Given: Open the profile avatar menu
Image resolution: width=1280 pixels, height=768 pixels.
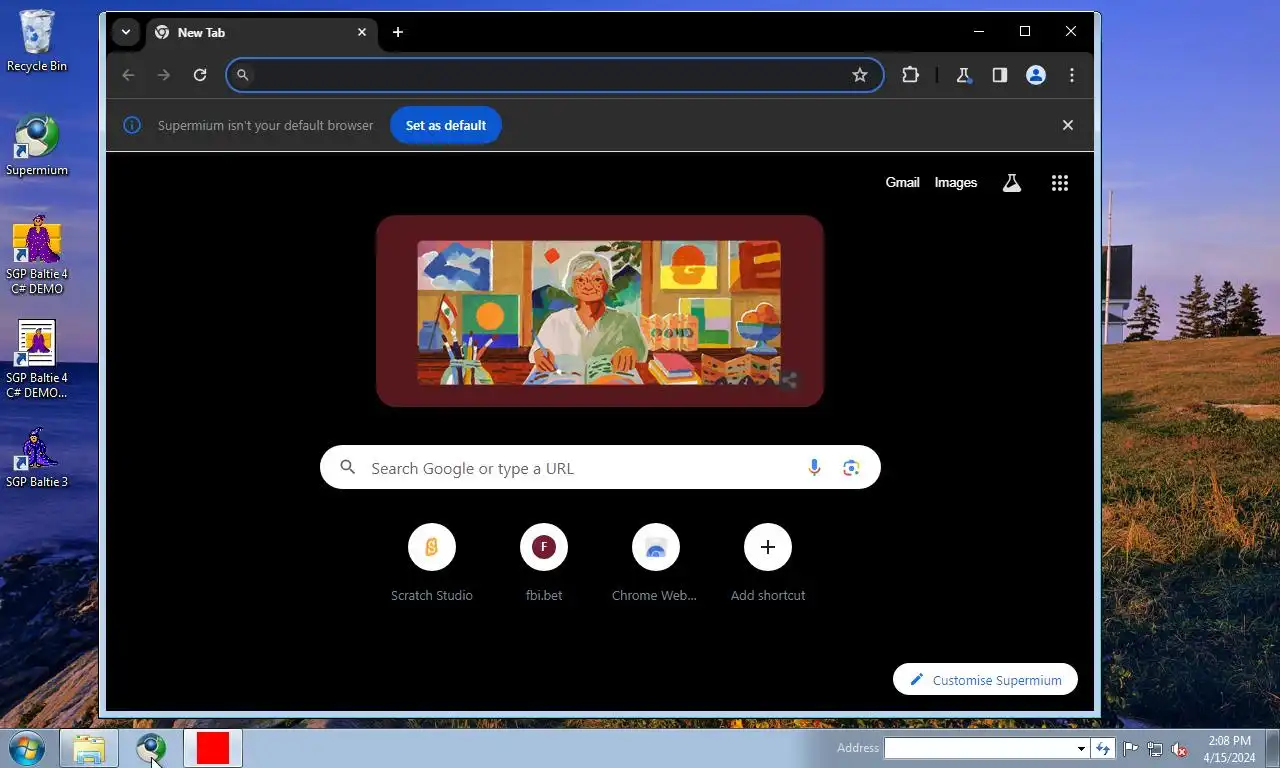Looking at the screenshot, I should (x=1036, y=75).
